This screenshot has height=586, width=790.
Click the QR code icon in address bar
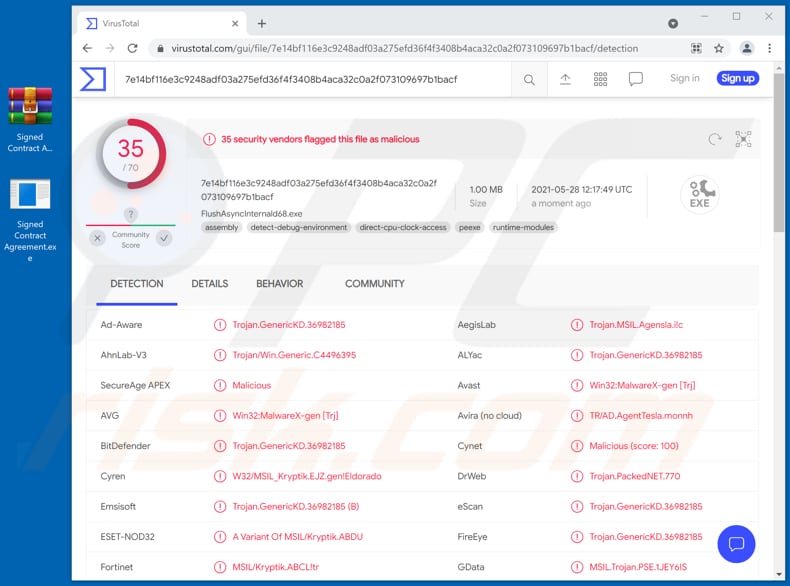(x=696, y=48)
